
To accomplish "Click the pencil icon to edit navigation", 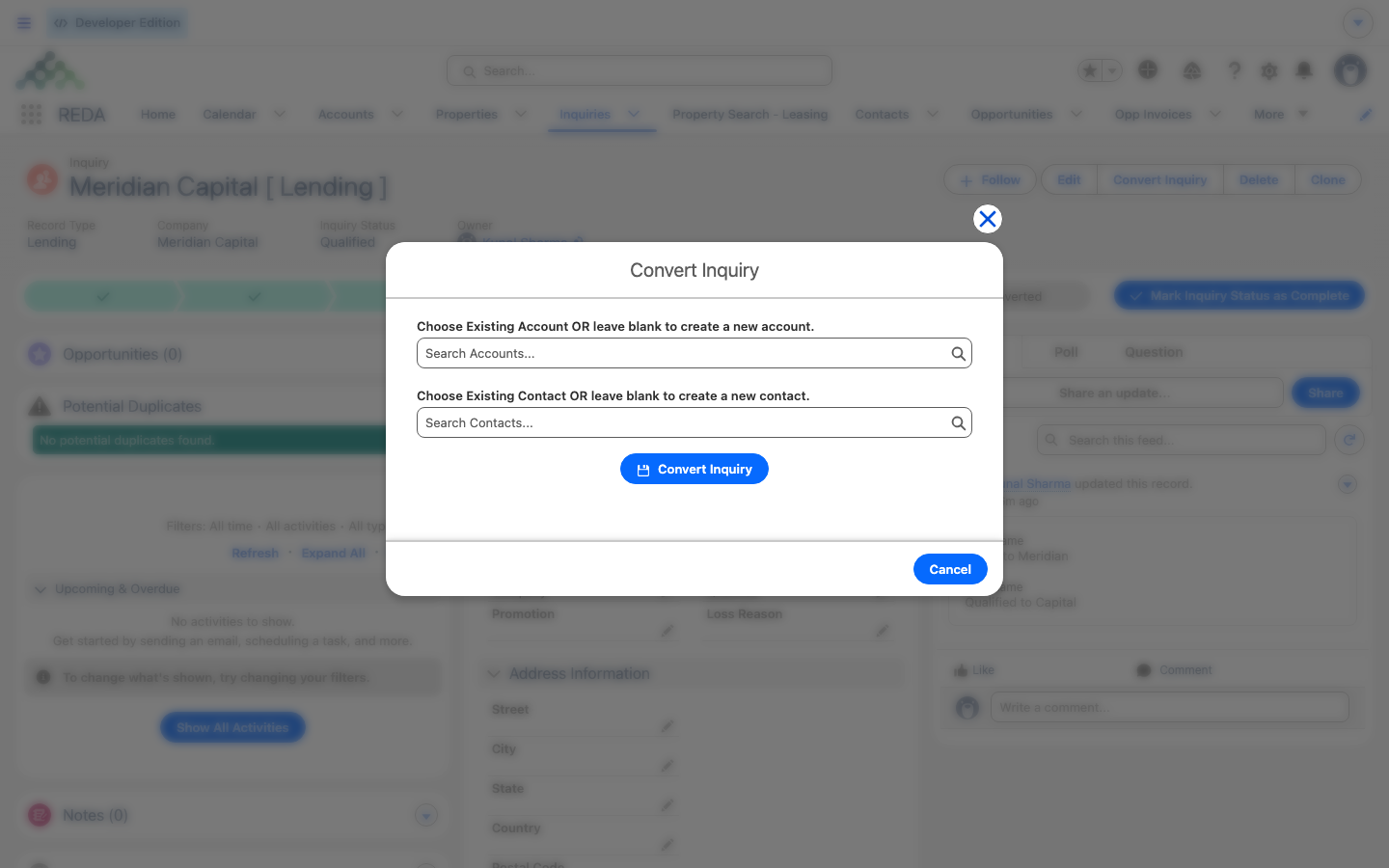I will click(1366, 115).
